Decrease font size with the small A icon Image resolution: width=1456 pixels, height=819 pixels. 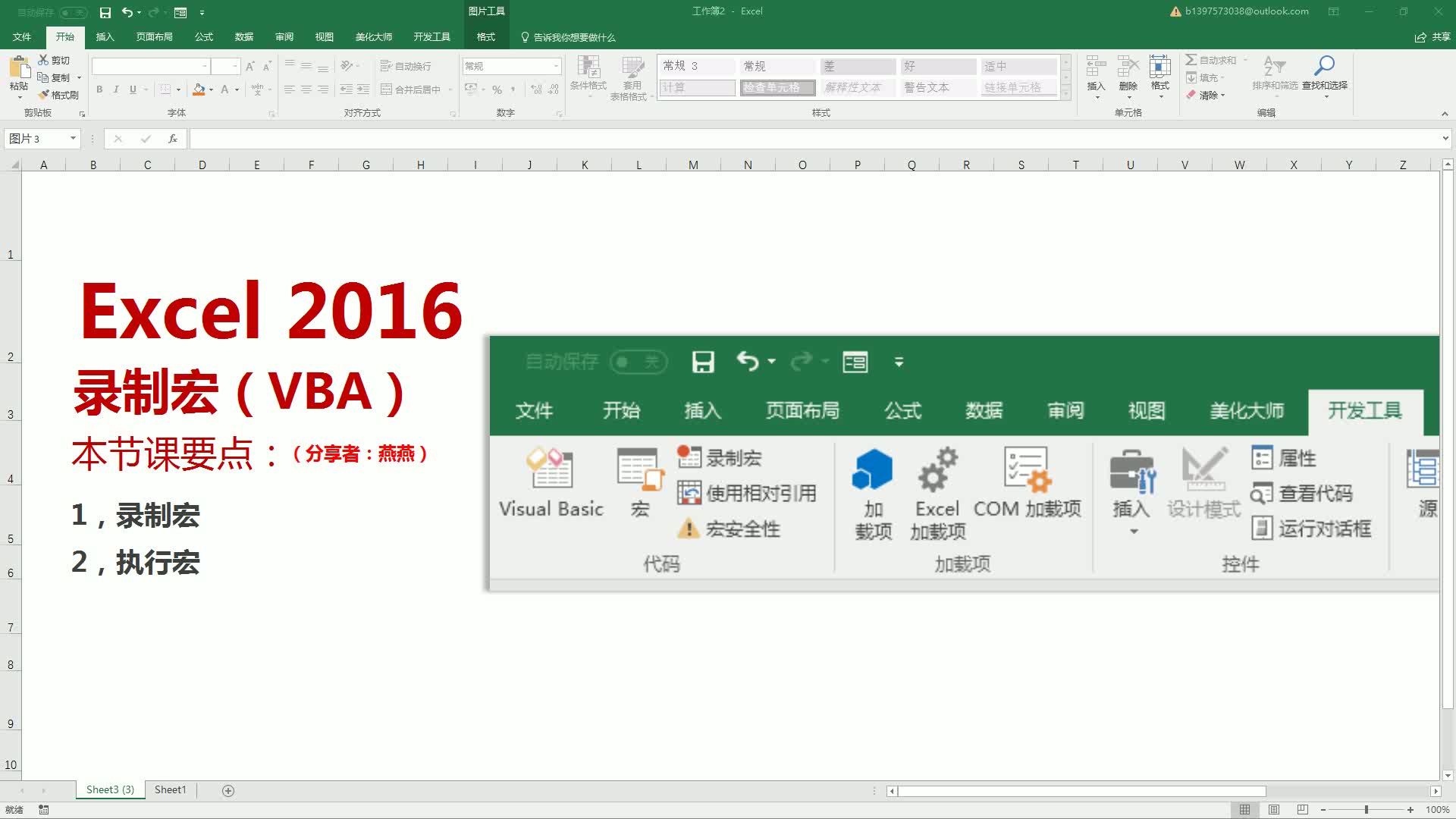pyautogui.click(x=267, y=67)
